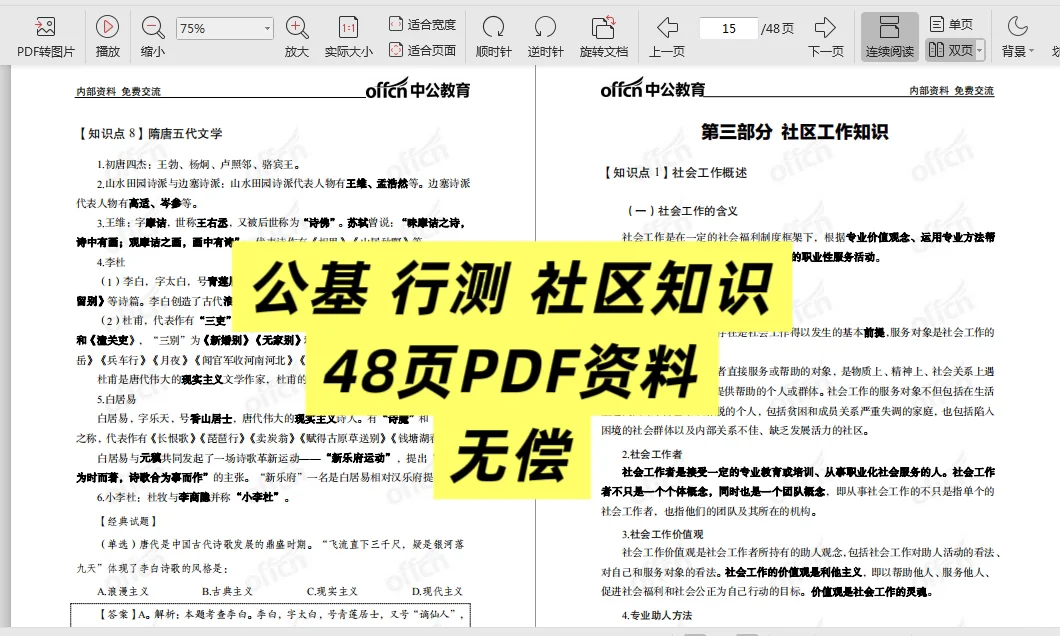Screen dimensions: 1060x636
Task: Click the /48页 page count label
Action: [x=777, y=28]
